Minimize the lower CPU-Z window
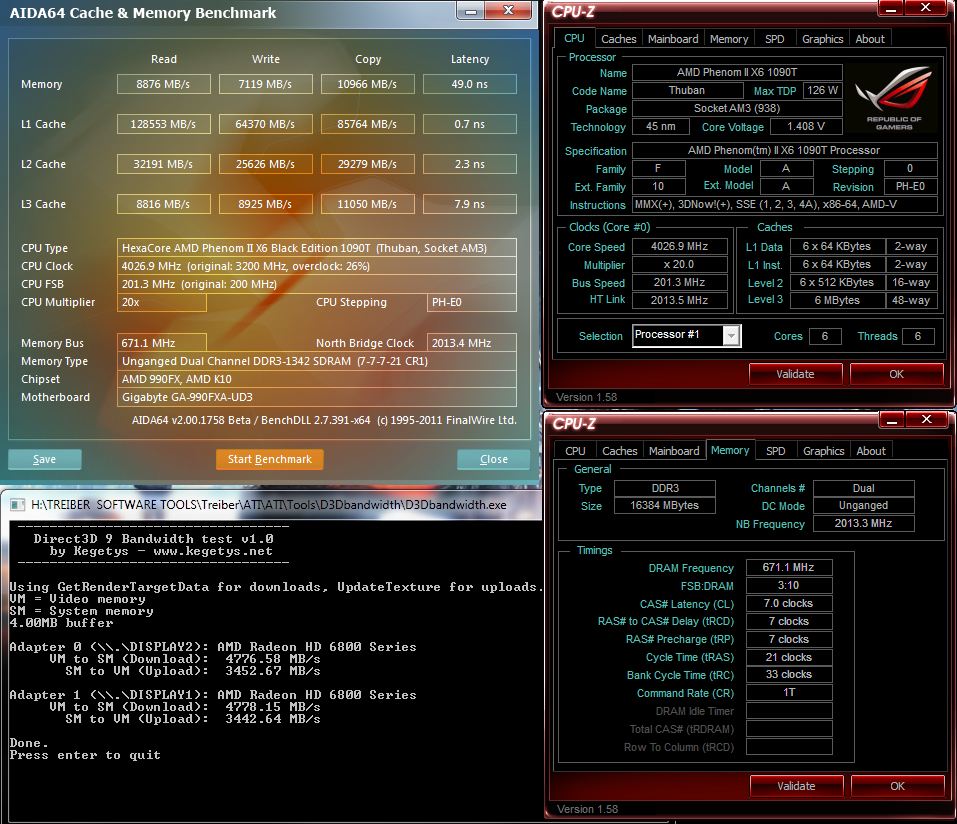Viewport: 957px width, 824px height. [892, 420]
